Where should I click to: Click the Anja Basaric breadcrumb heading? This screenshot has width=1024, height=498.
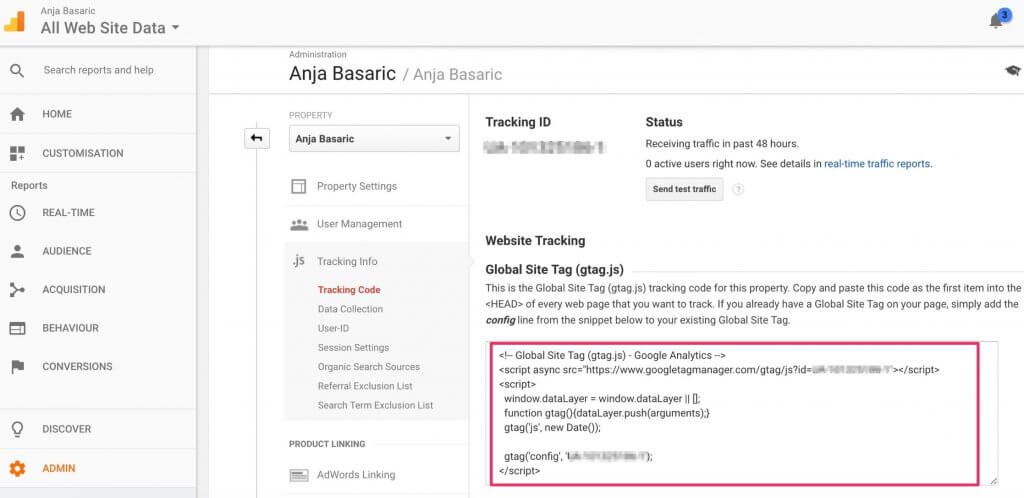[x=342, y=73]
